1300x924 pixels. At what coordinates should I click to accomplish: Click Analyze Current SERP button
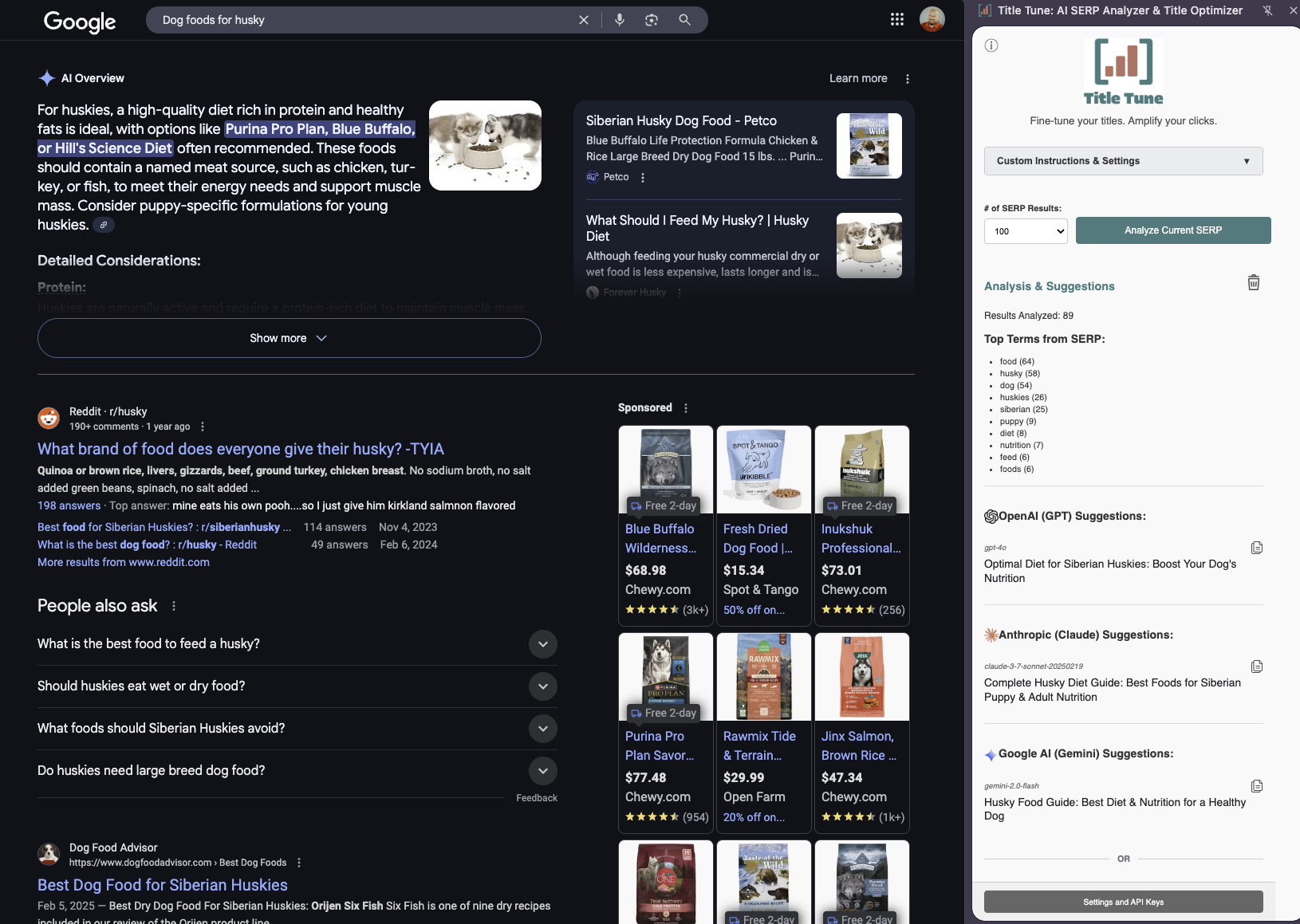click(x=1173, y=230)
